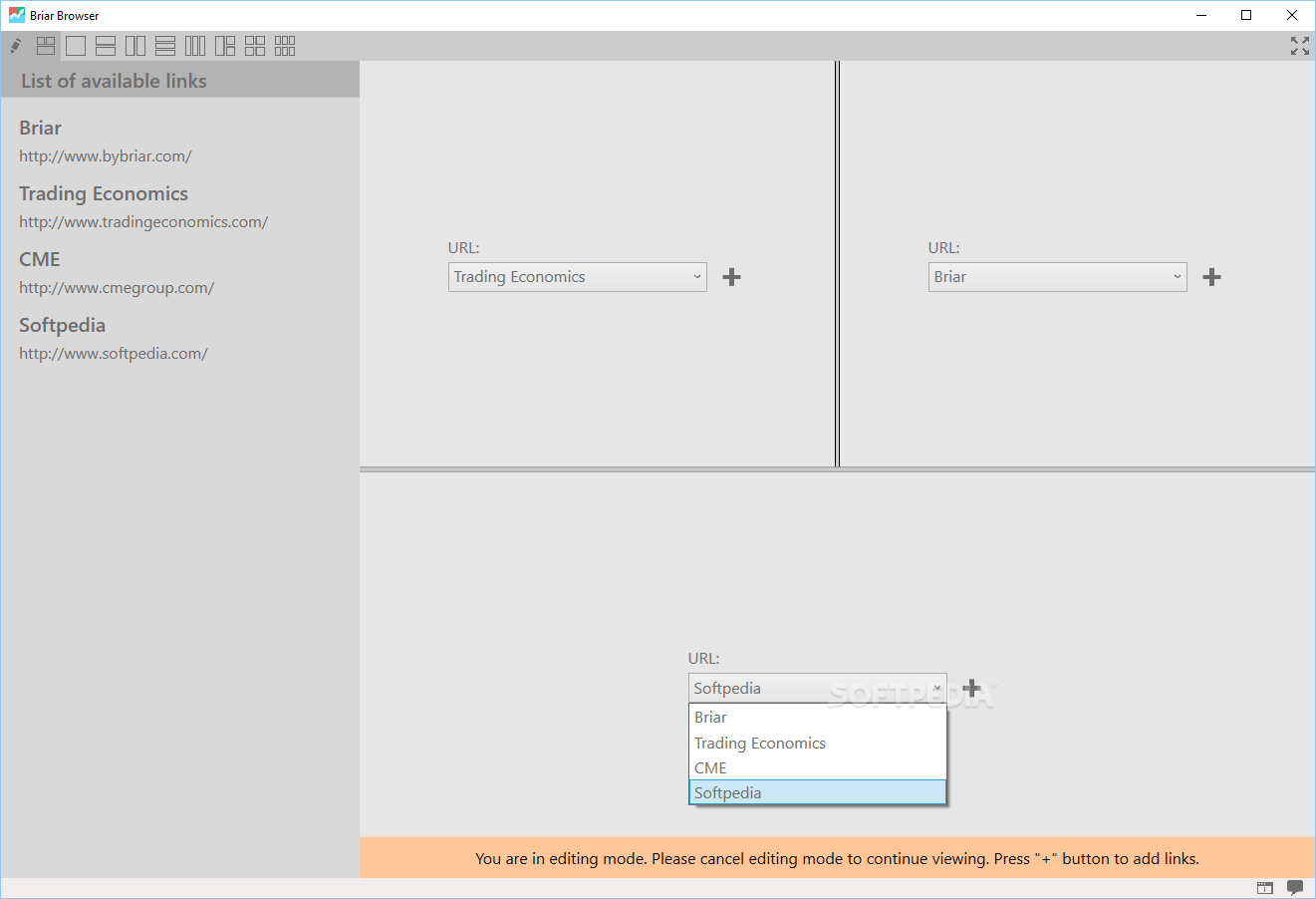Screen dimensions: 1316x899
Task: Select the two-by-two grid layout
Action: click(x=255, y=46)
